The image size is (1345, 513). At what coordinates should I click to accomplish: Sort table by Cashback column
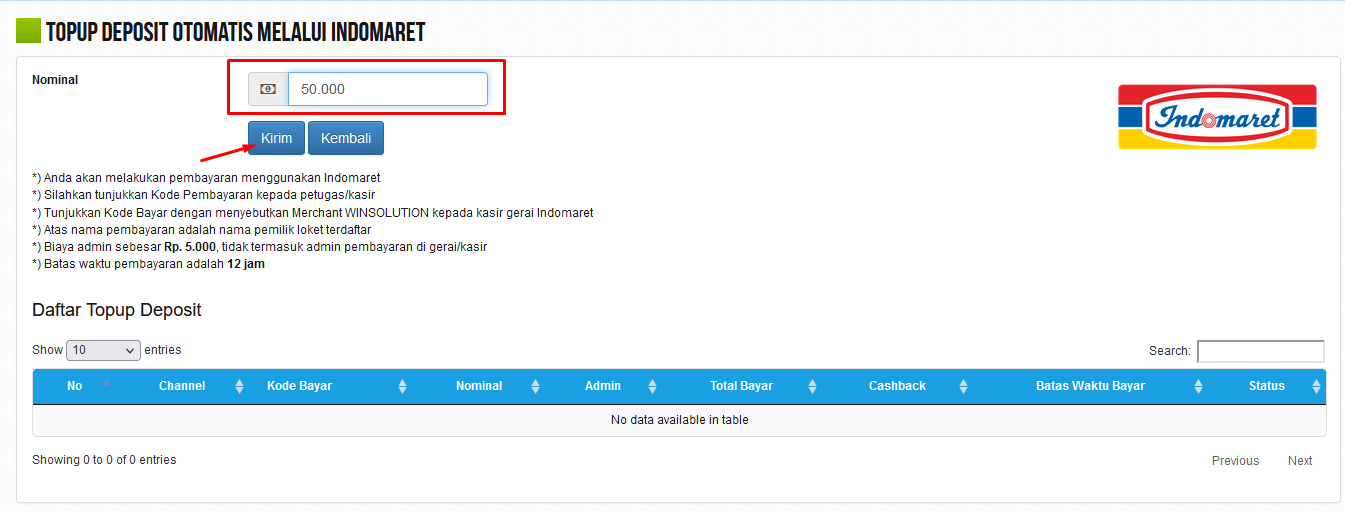(897, 386)
